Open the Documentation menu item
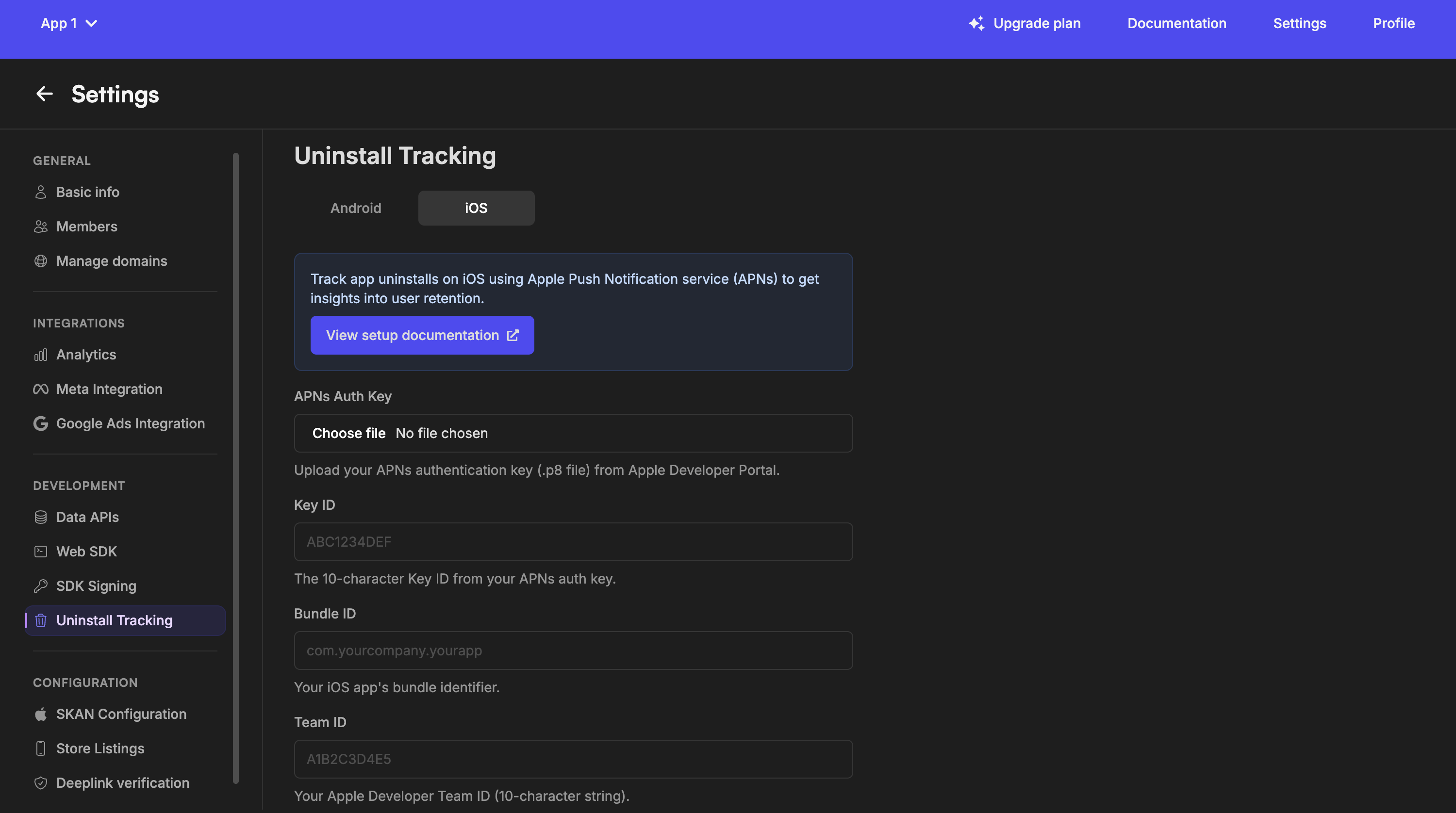The image size is (1456, 813). (x=1176, y=23)
